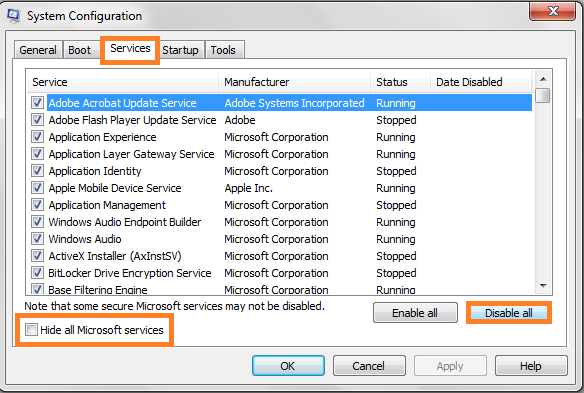Screen dimensions: 584x393
Task: Click Adobe Systems Incorporated manufacturer cell
Action: click(295, 103)
